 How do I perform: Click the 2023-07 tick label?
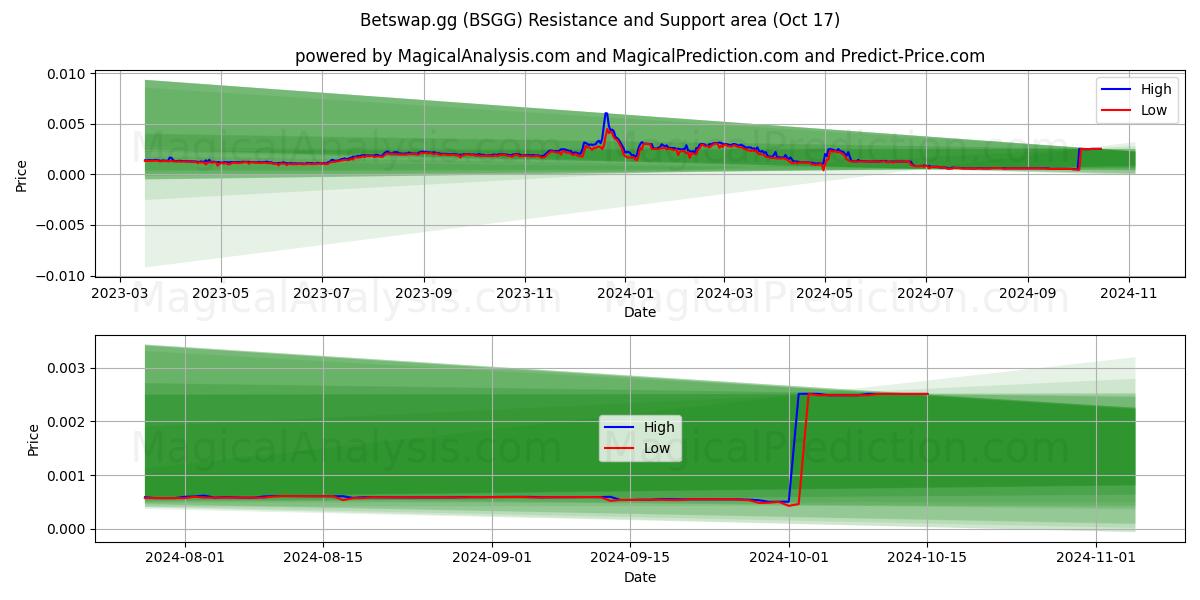click(x=322, y=294)
